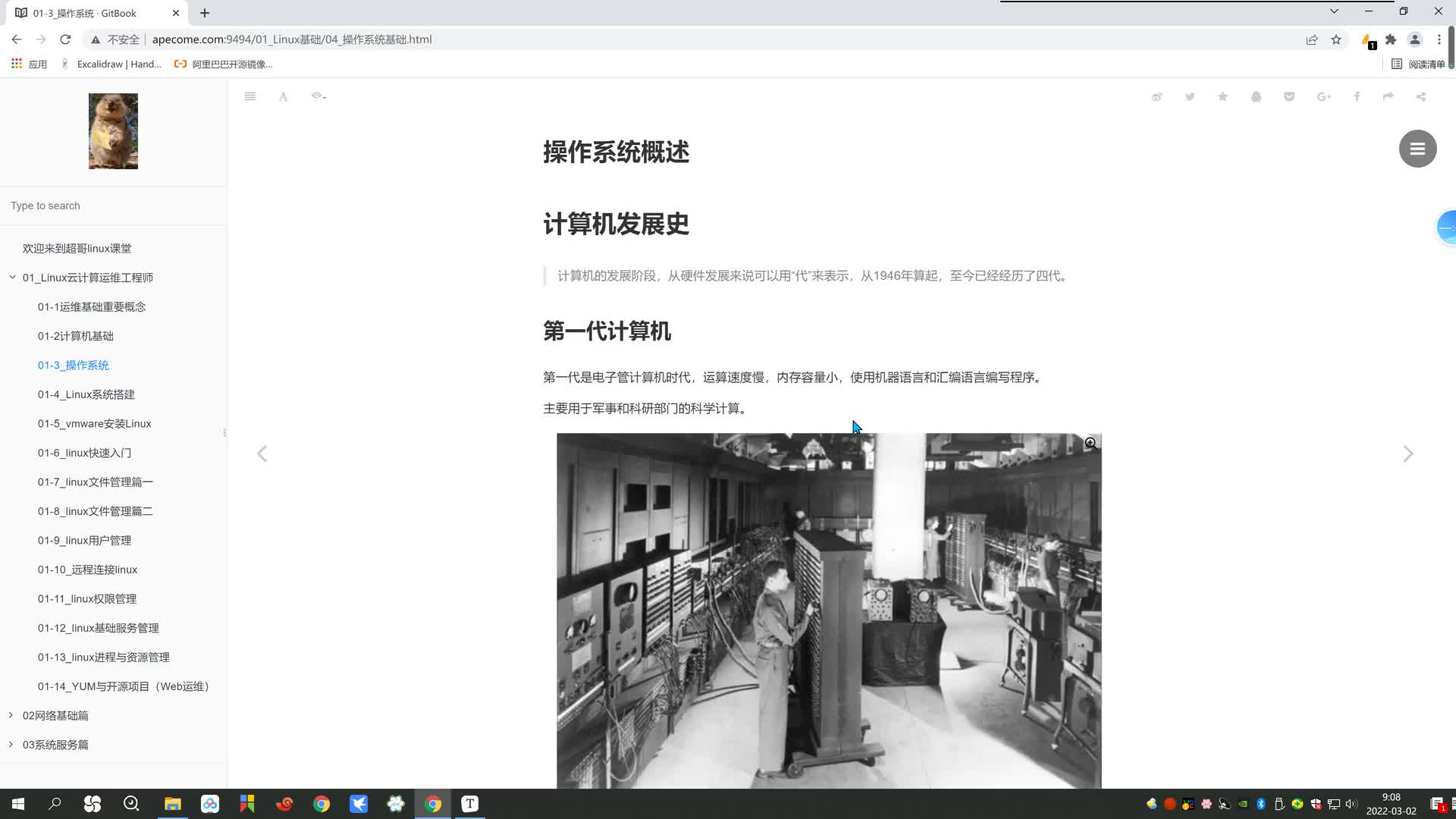Click the forward arrow share icon

pyautogui.click(x=1388, y=96)
